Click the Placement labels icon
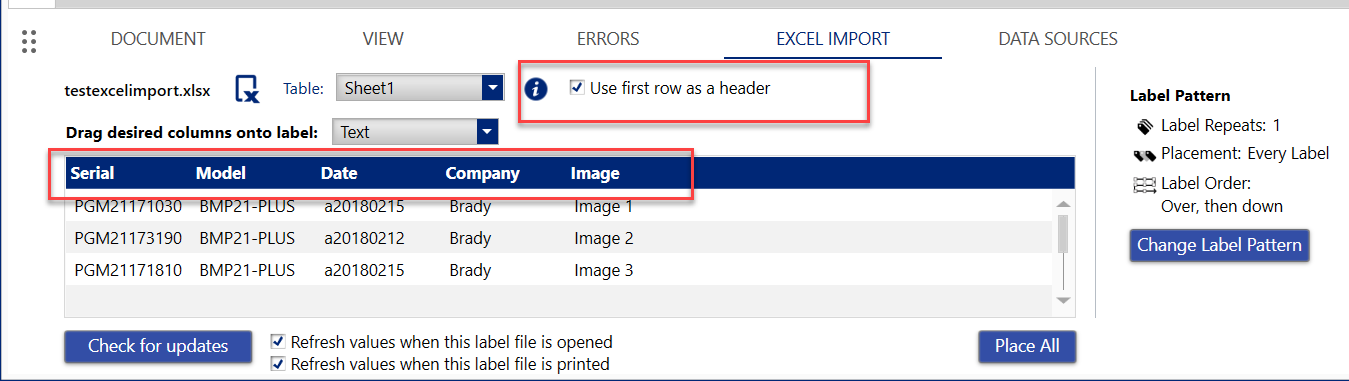This screenshot has width=1349, height=381. point(1145,154)
